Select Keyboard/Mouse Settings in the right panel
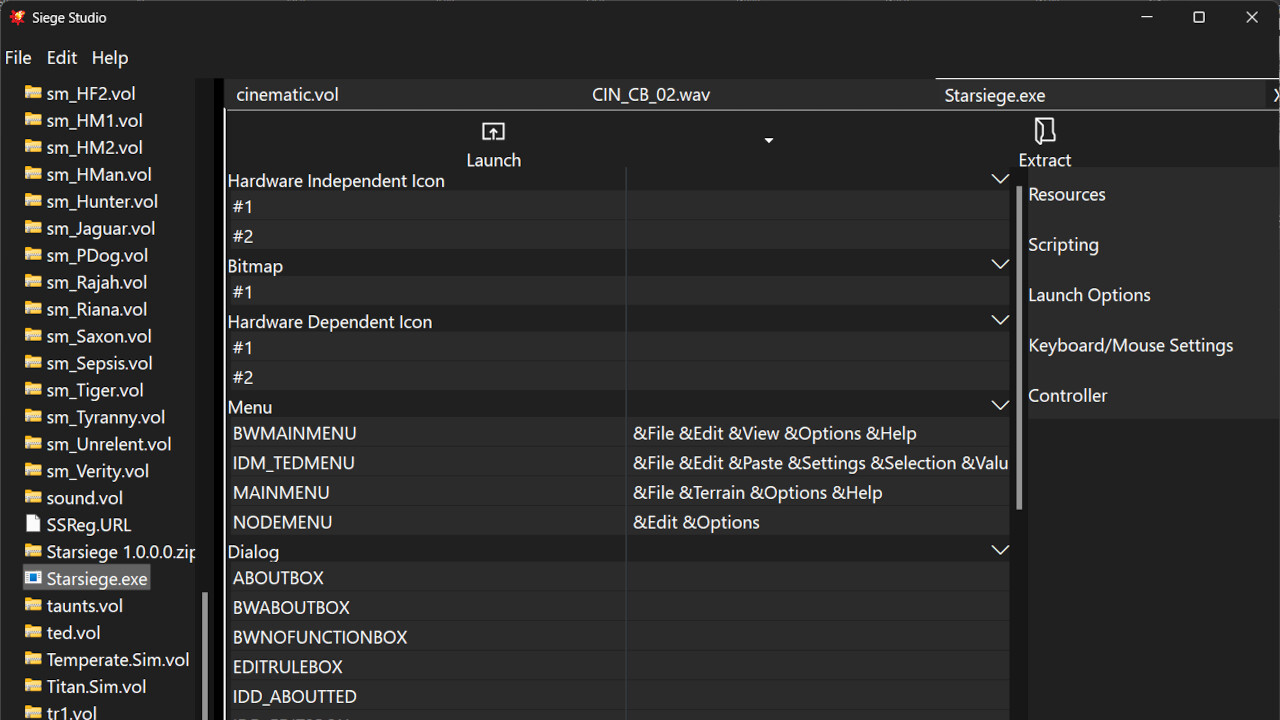 click(1130, 344)
